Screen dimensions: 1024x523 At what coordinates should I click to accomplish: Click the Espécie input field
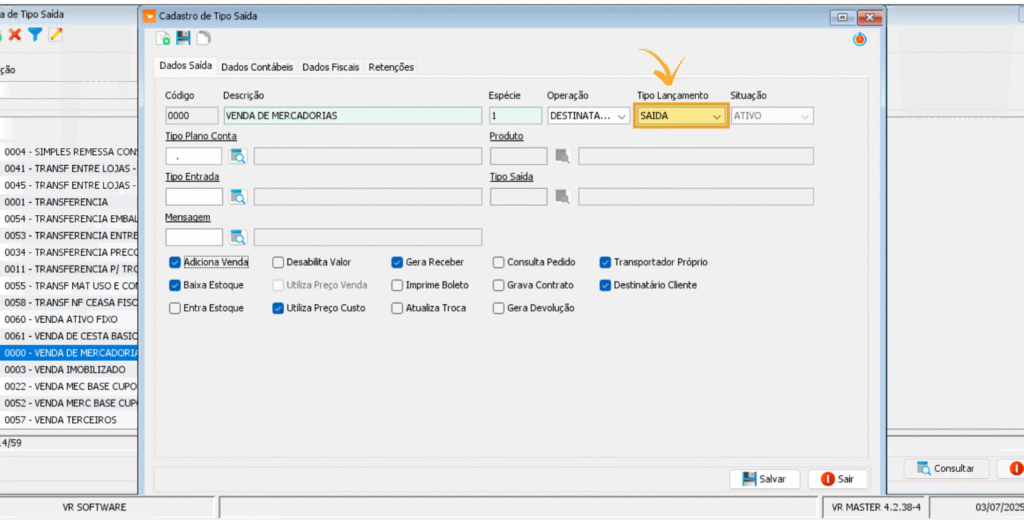pyautogui.click(x=515, y=116)
